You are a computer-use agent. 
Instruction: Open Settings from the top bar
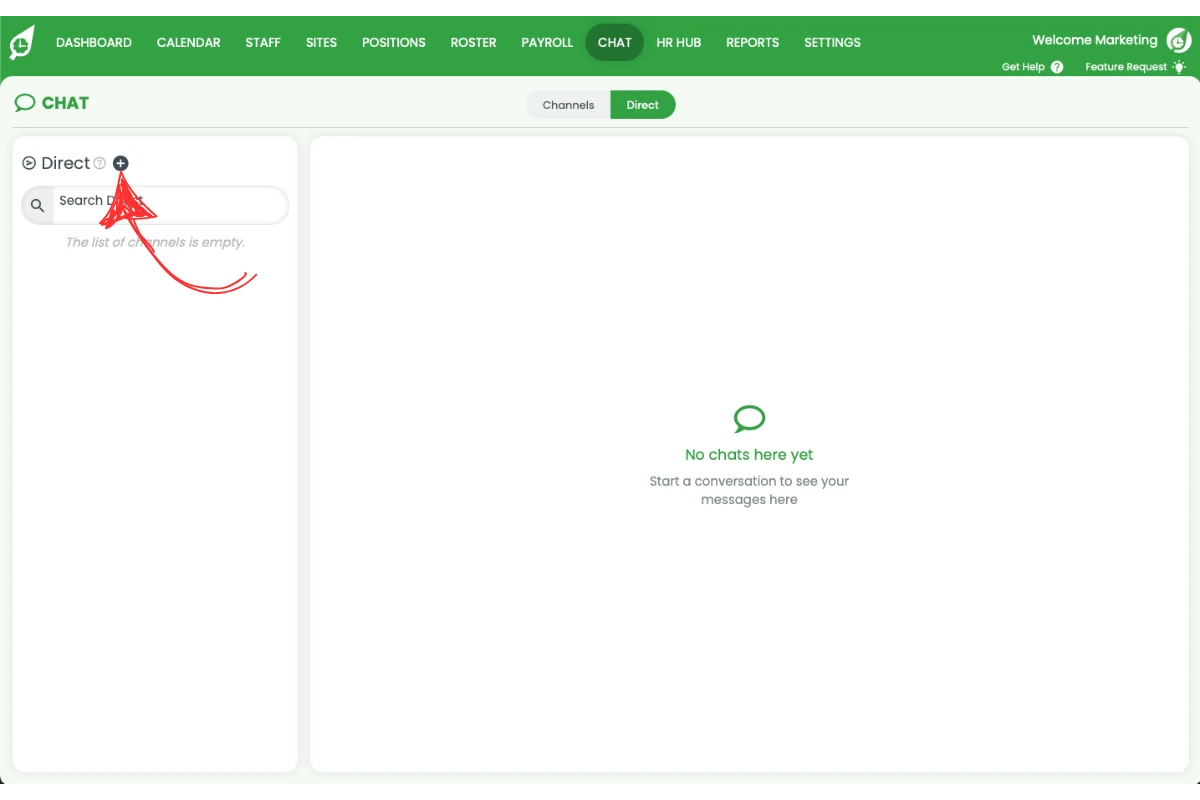[832, 43]
